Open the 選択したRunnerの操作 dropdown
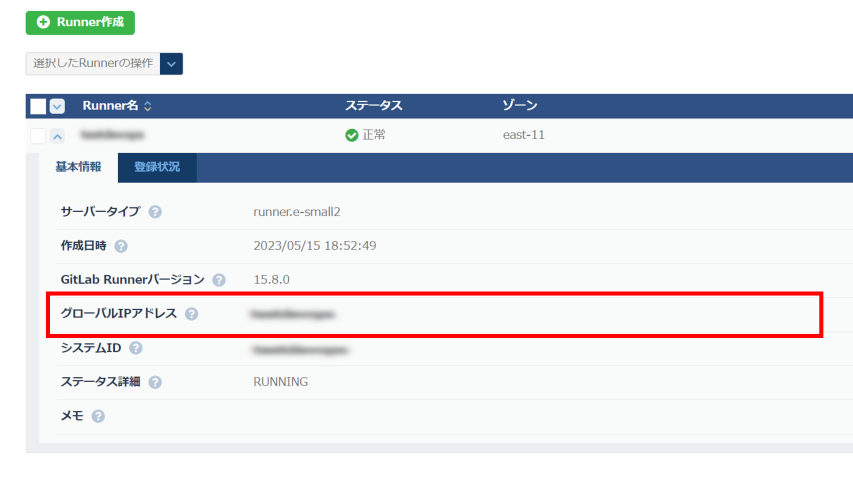This screenshot has height=480, width=853. pos(171,64)
